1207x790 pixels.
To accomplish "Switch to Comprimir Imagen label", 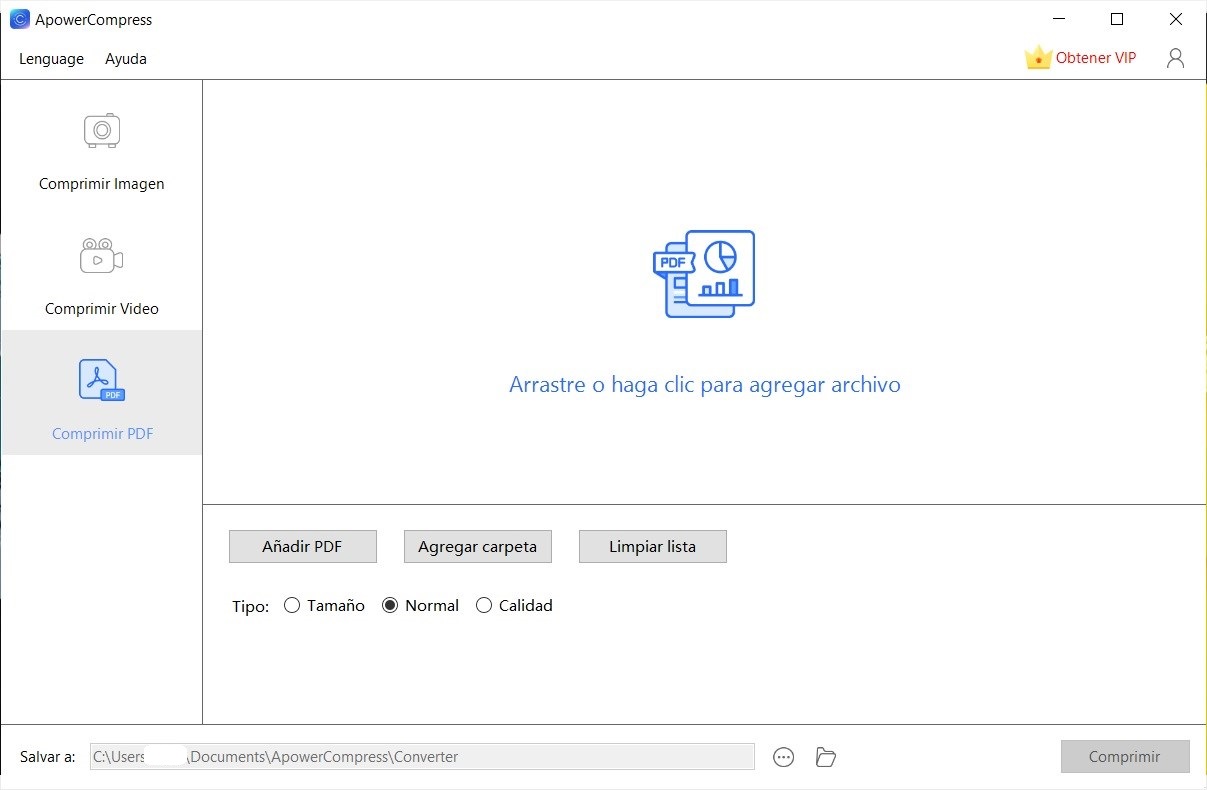I will (102, 184).
